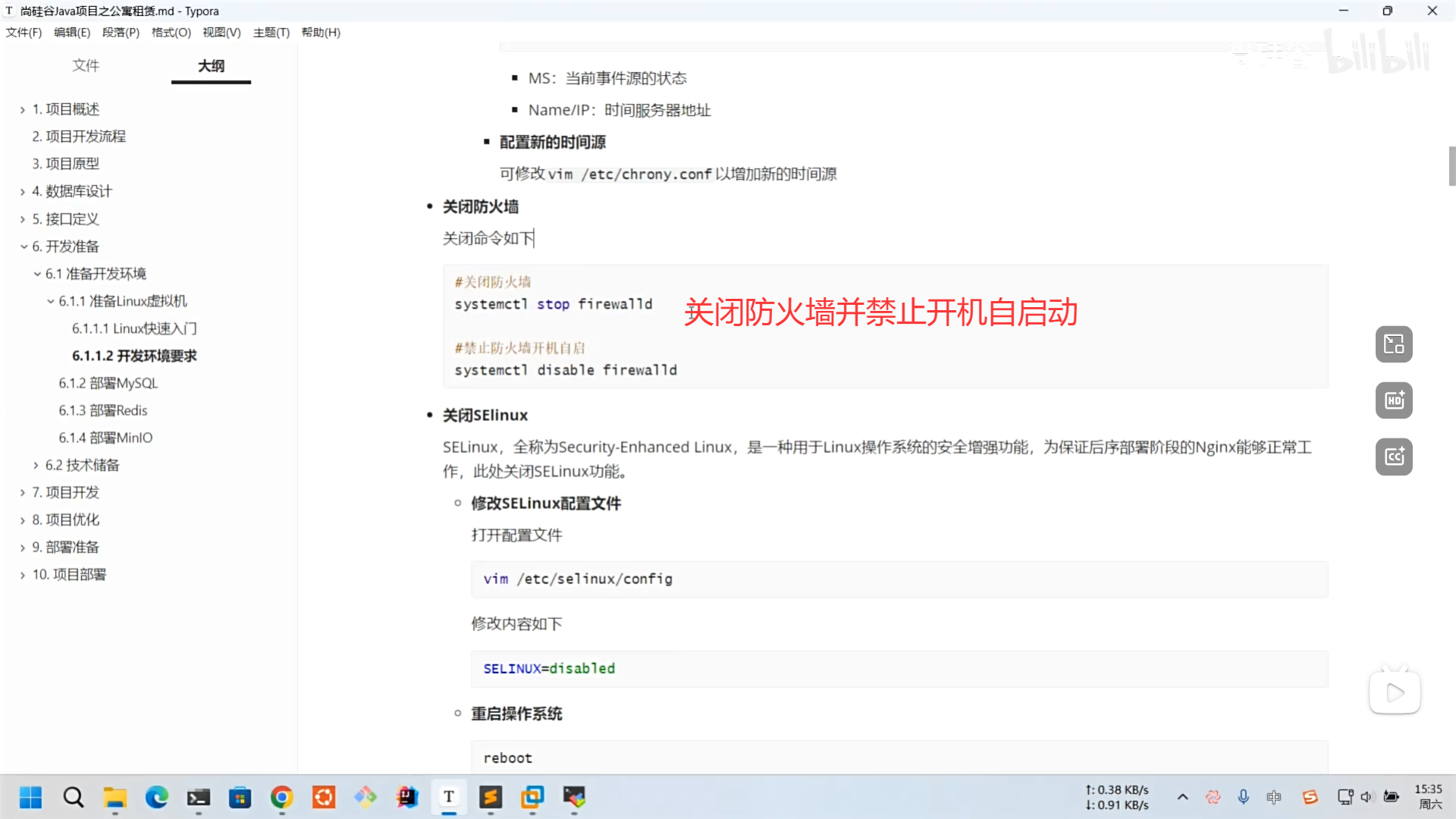The width and height of the screenshot is (1456, 819).
Task: Click the microphone icon in system tray
Action: pyautogui.click(x=1243, y=797)
